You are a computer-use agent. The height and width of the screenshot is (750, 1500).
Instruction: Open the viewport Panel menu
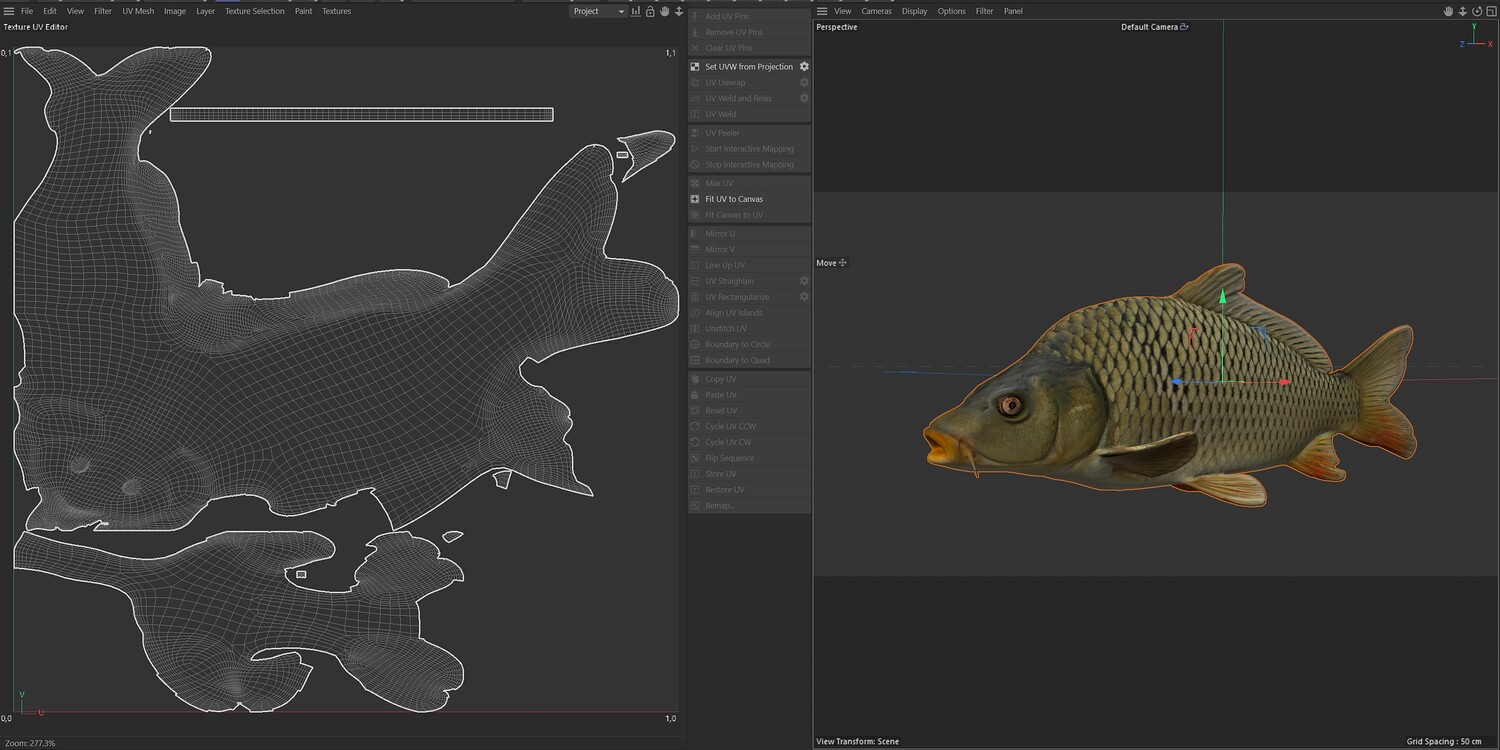(x=1014, y=11)
